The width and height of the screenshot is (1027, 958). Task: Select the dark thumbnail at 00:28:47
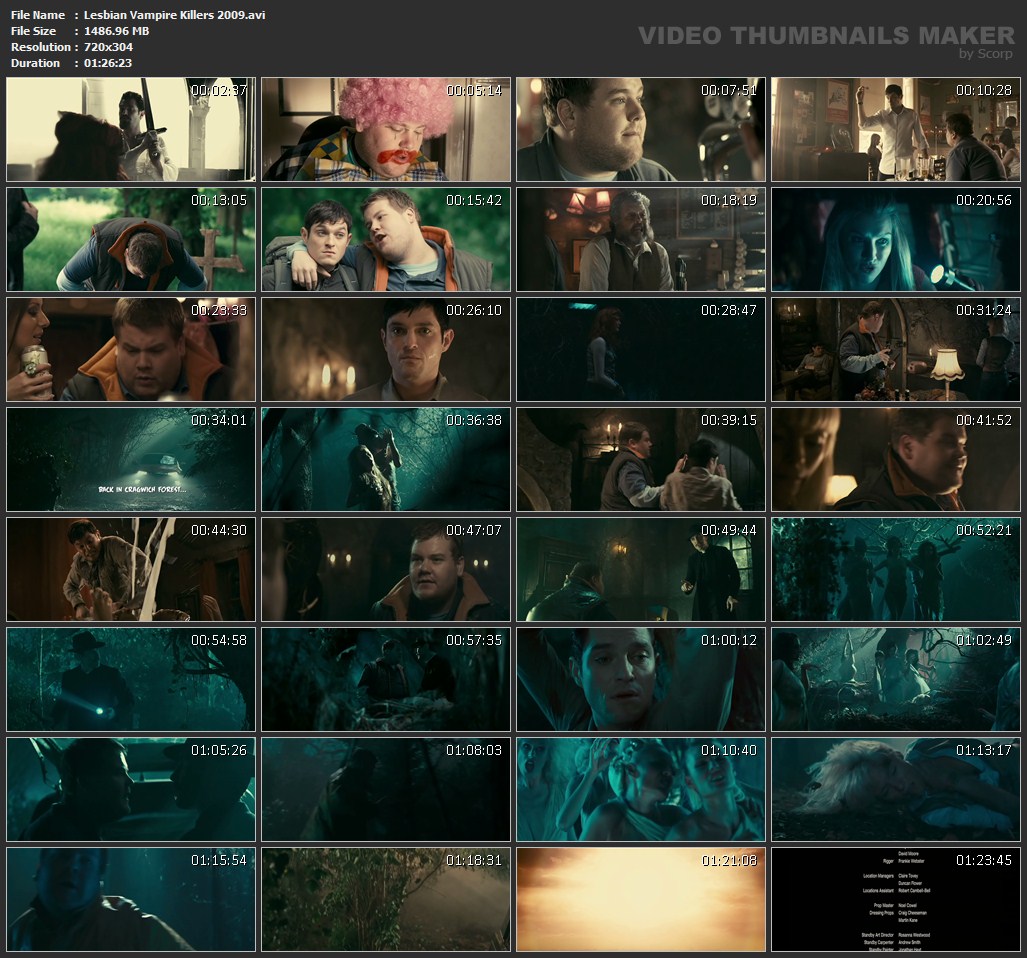click(x=641, y=349)
